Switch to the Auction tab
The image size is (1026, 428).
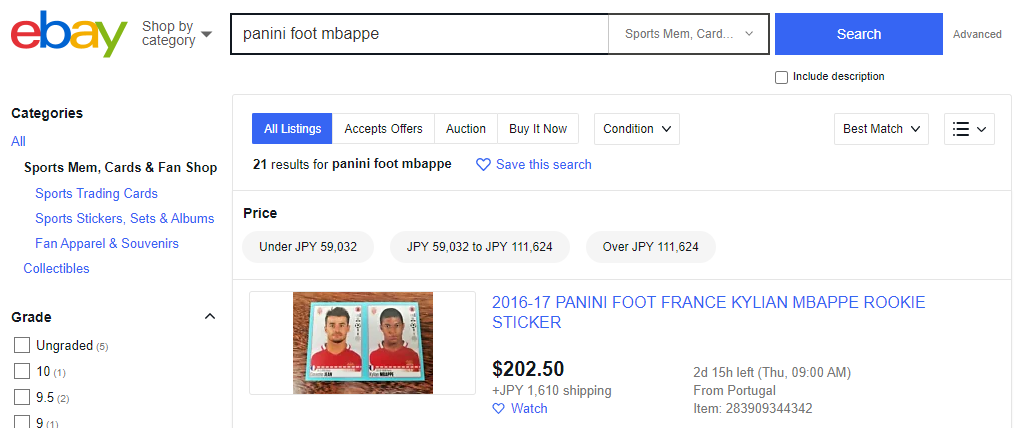tap(465, 129)
